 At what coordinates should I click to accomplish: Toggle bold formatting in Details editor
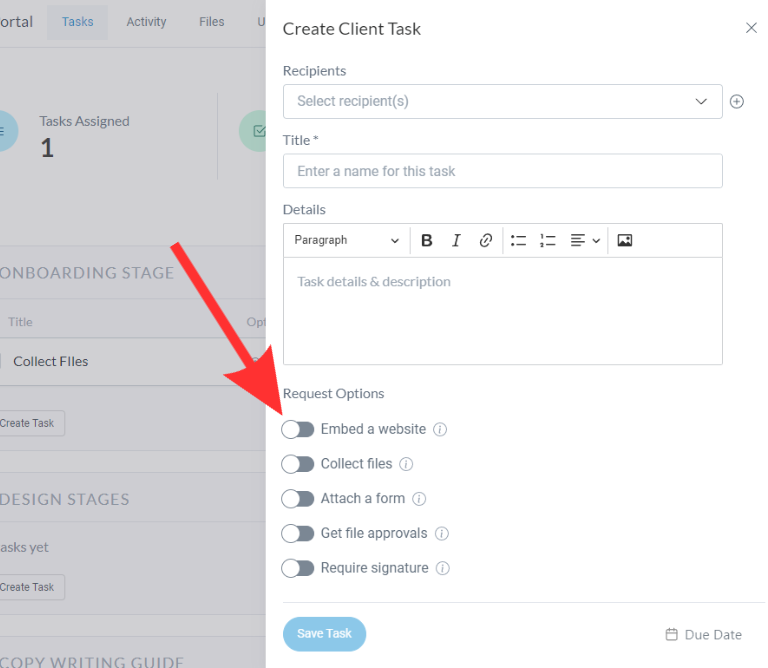coord(427,241)
